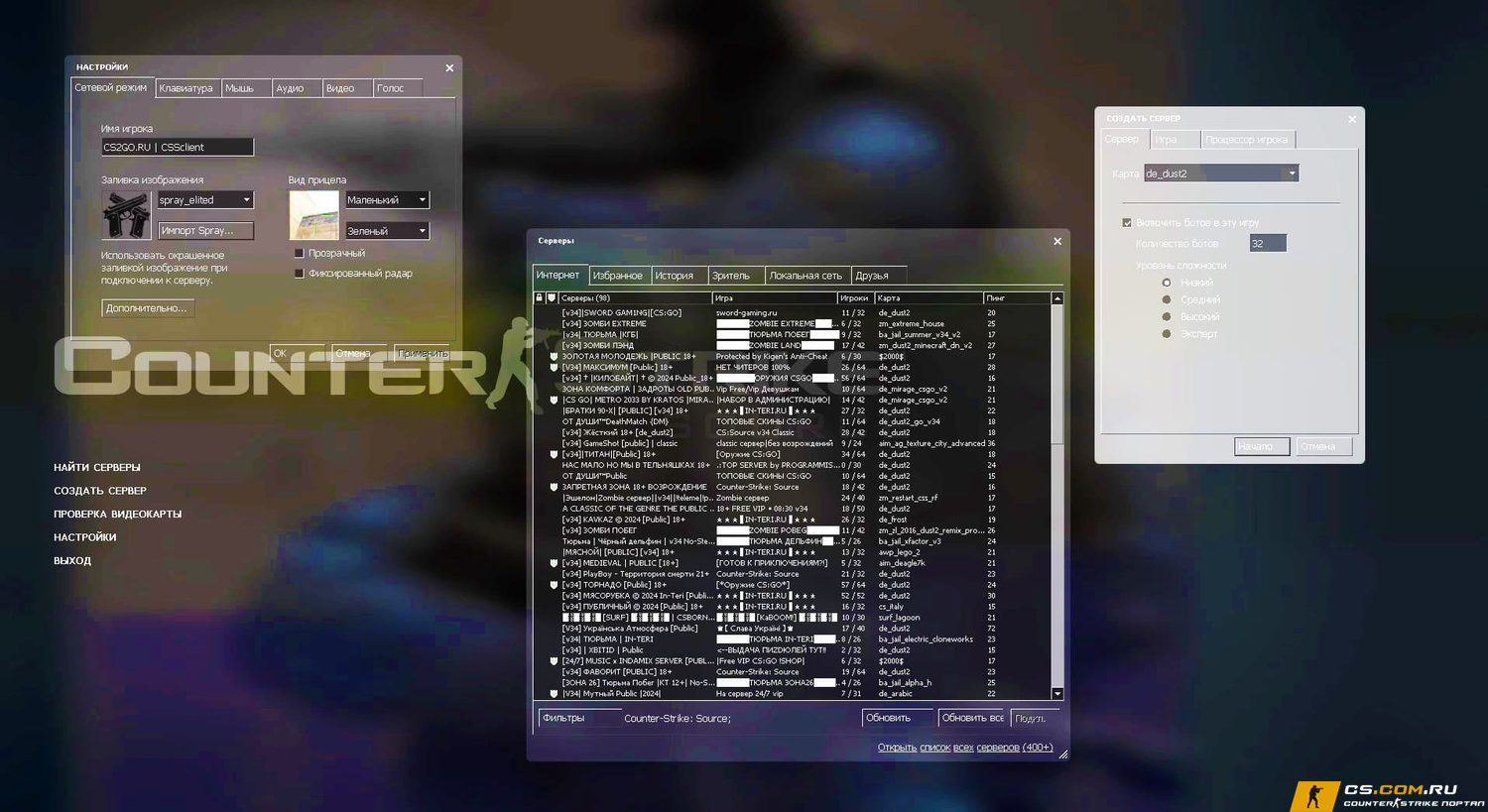
Task: Toggle the include bots checkbox in Создать сервер
Action: [x=1127, y=223]
